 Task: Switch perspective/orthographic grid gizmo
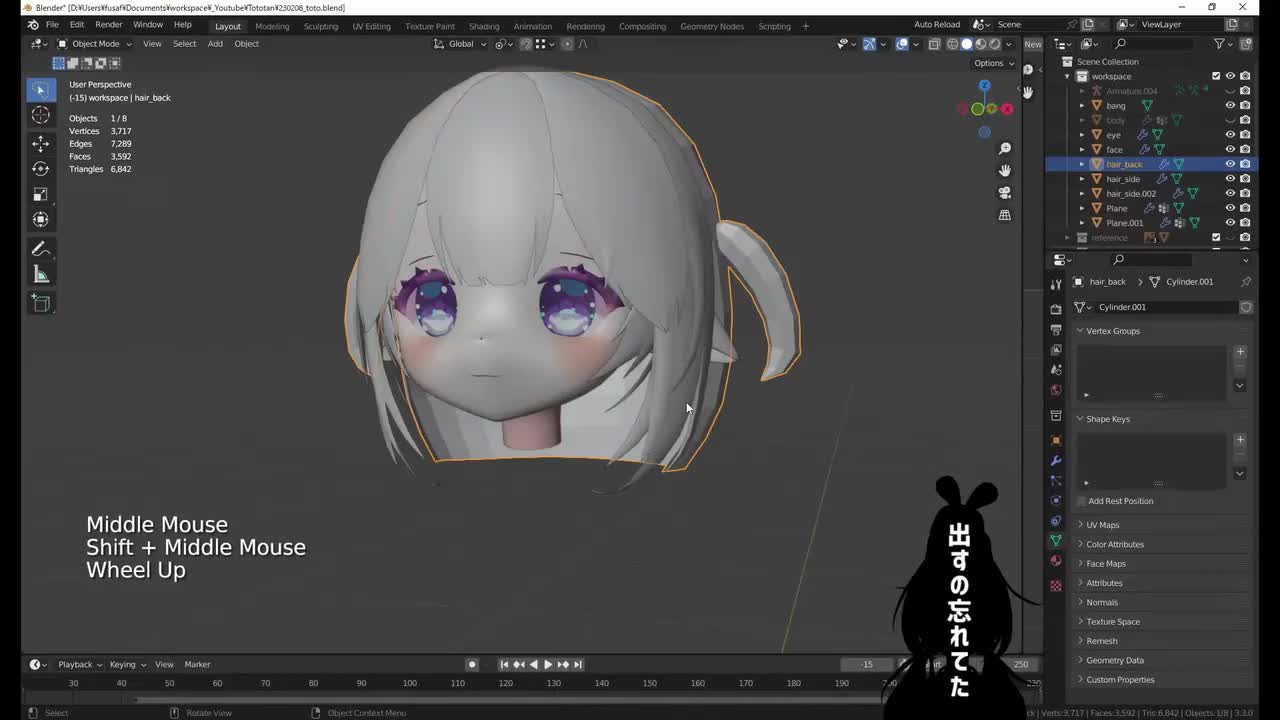coord(1005,214)
